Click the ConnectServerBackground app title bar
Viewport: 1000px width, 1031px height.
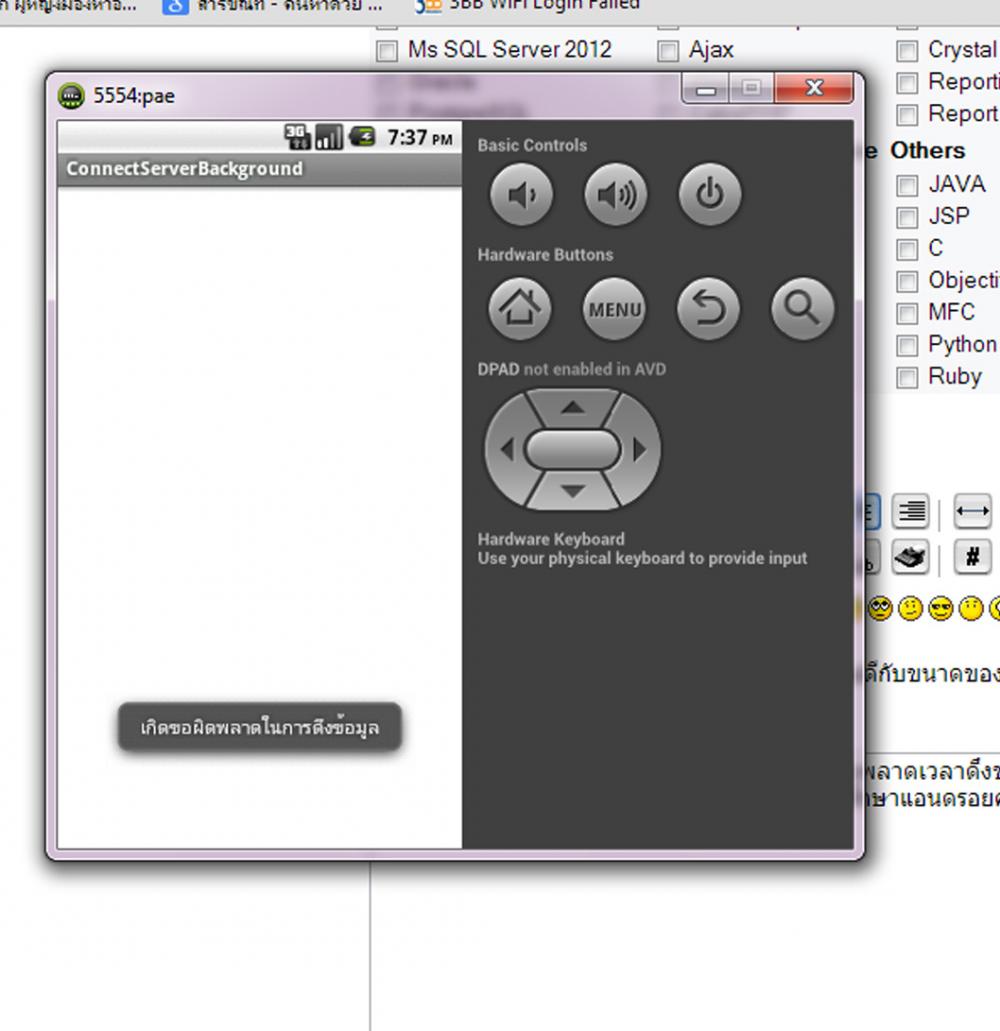(260, 170)
